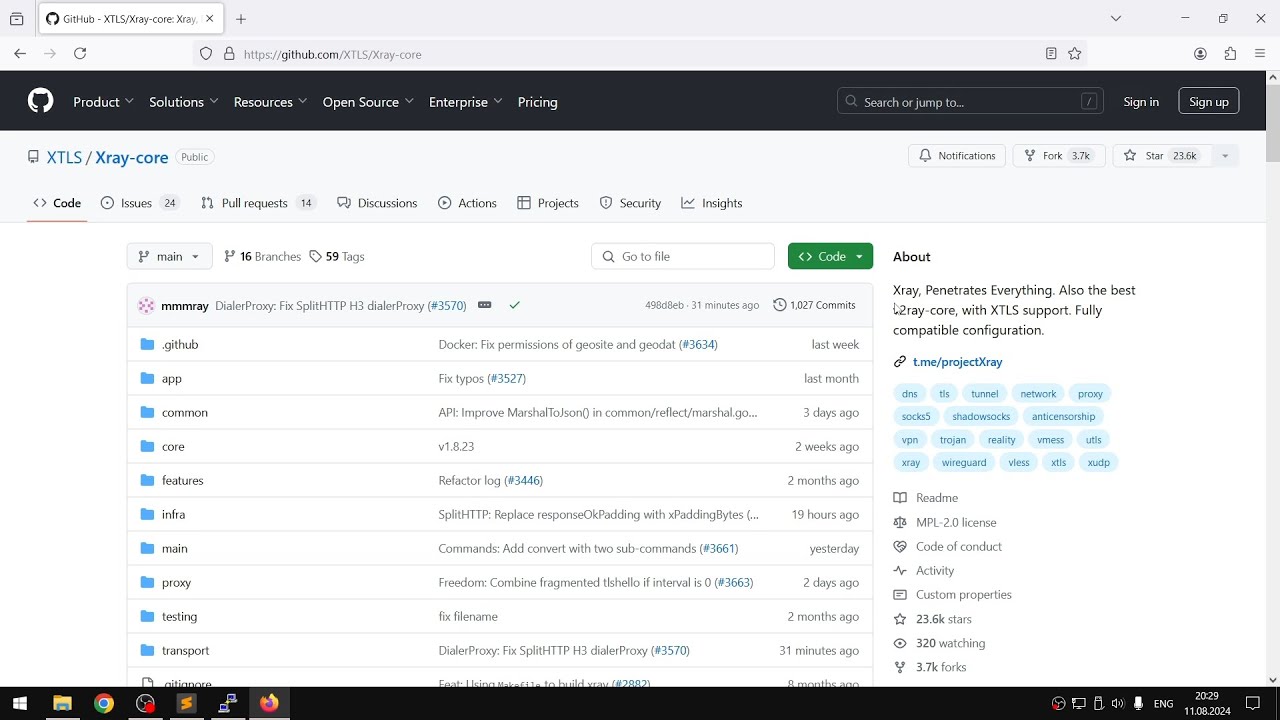Open the MPL-2.0 license link
This screenshot has width=1280, height=720.
click(956, 522)
